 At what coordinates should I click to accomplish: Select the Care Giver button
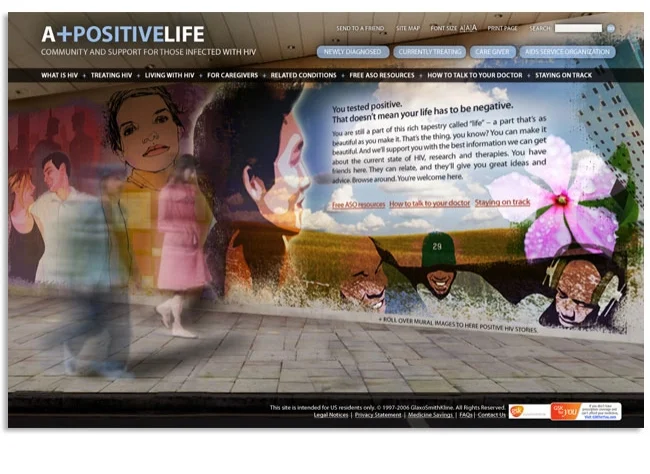pos(492,52)
